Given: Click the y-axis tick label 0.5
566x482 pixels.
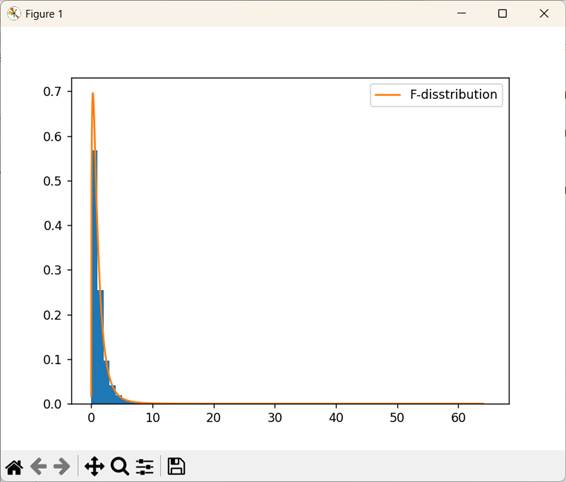Looking at the screenshot, I should point(52,181).
